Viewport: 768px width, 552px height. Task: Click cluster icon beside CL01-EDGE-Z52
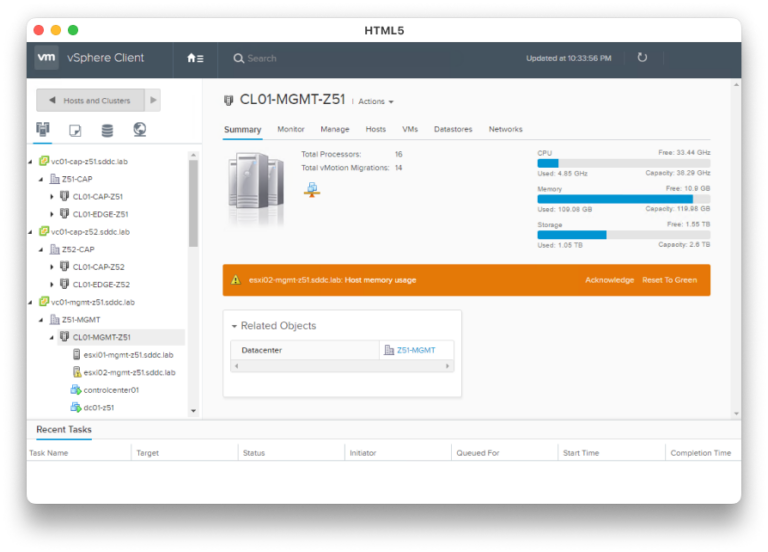point(65,284)
